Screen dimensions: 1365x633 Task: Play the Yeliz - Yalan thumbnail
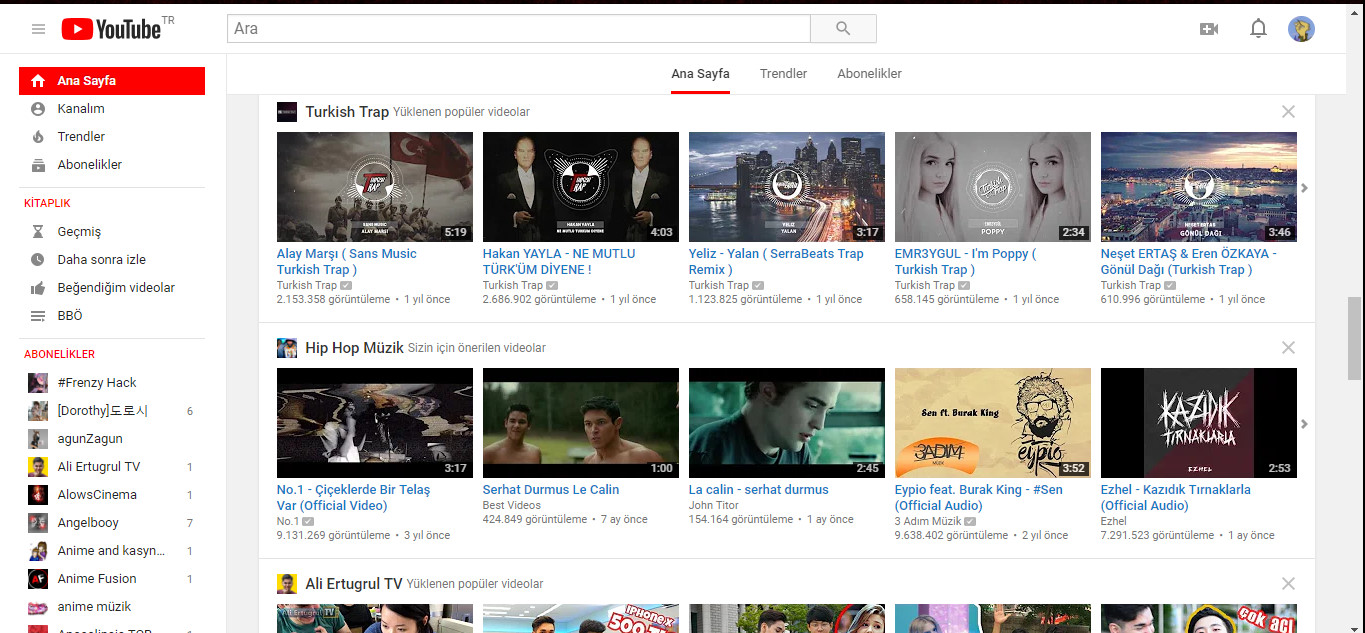[787, 187]
